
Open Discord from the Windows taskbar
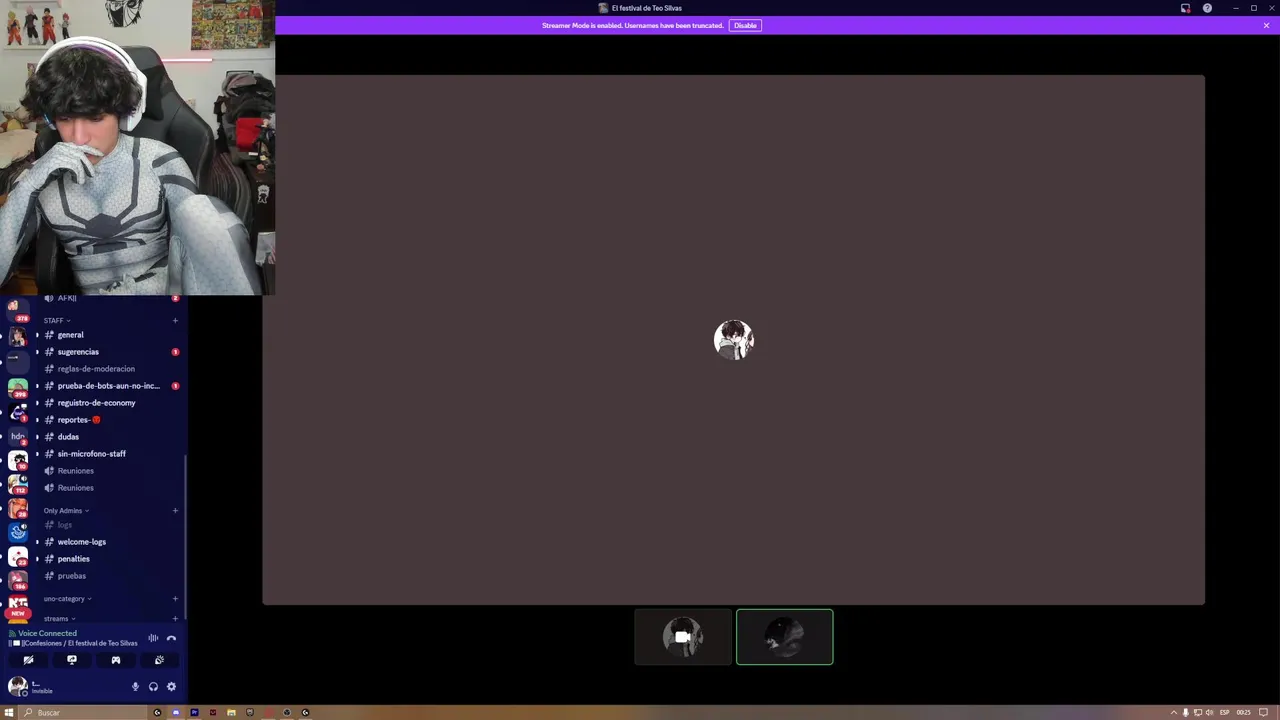[176, 712]
